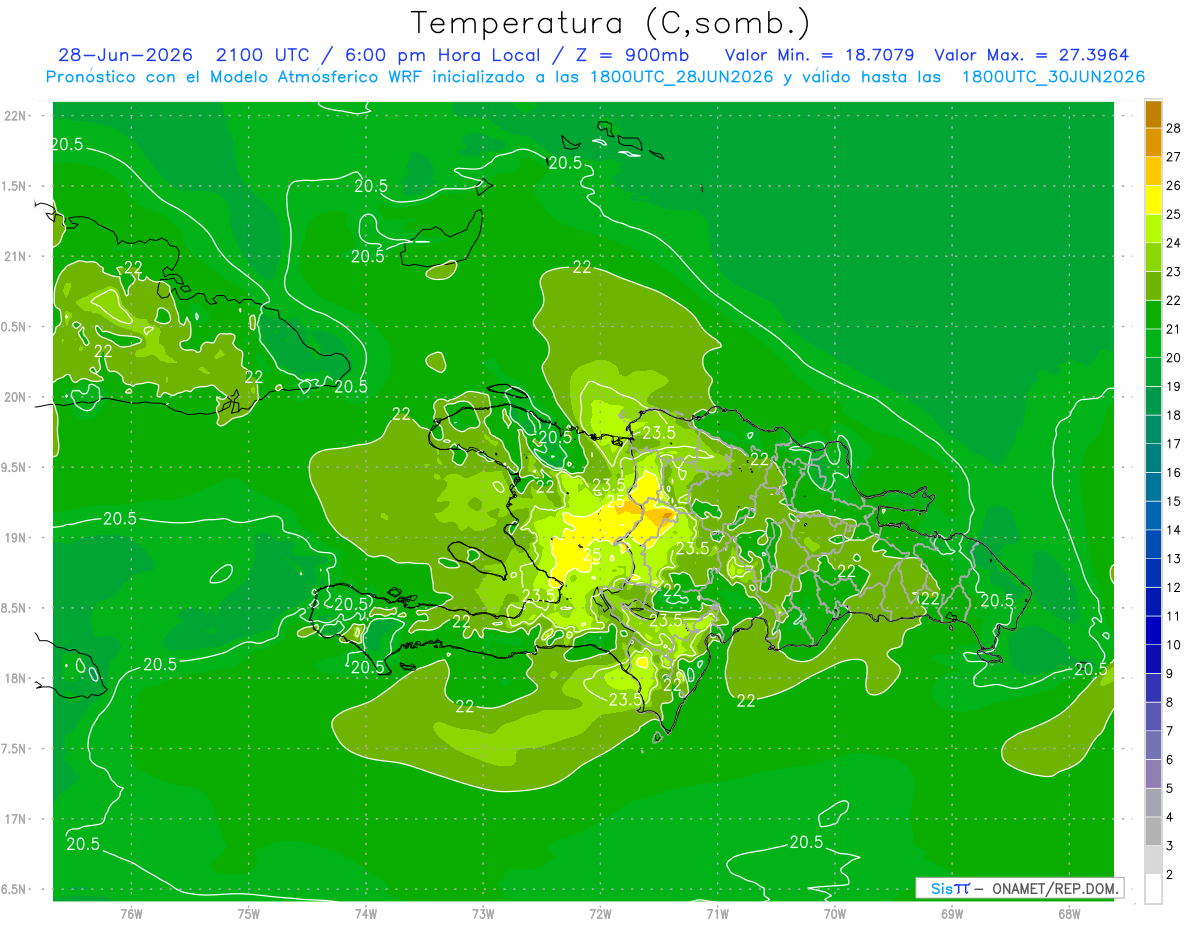Pick the blue legend swatch between 13 and 14
Screen dimensions: 1200x927
pos(1153,544)
